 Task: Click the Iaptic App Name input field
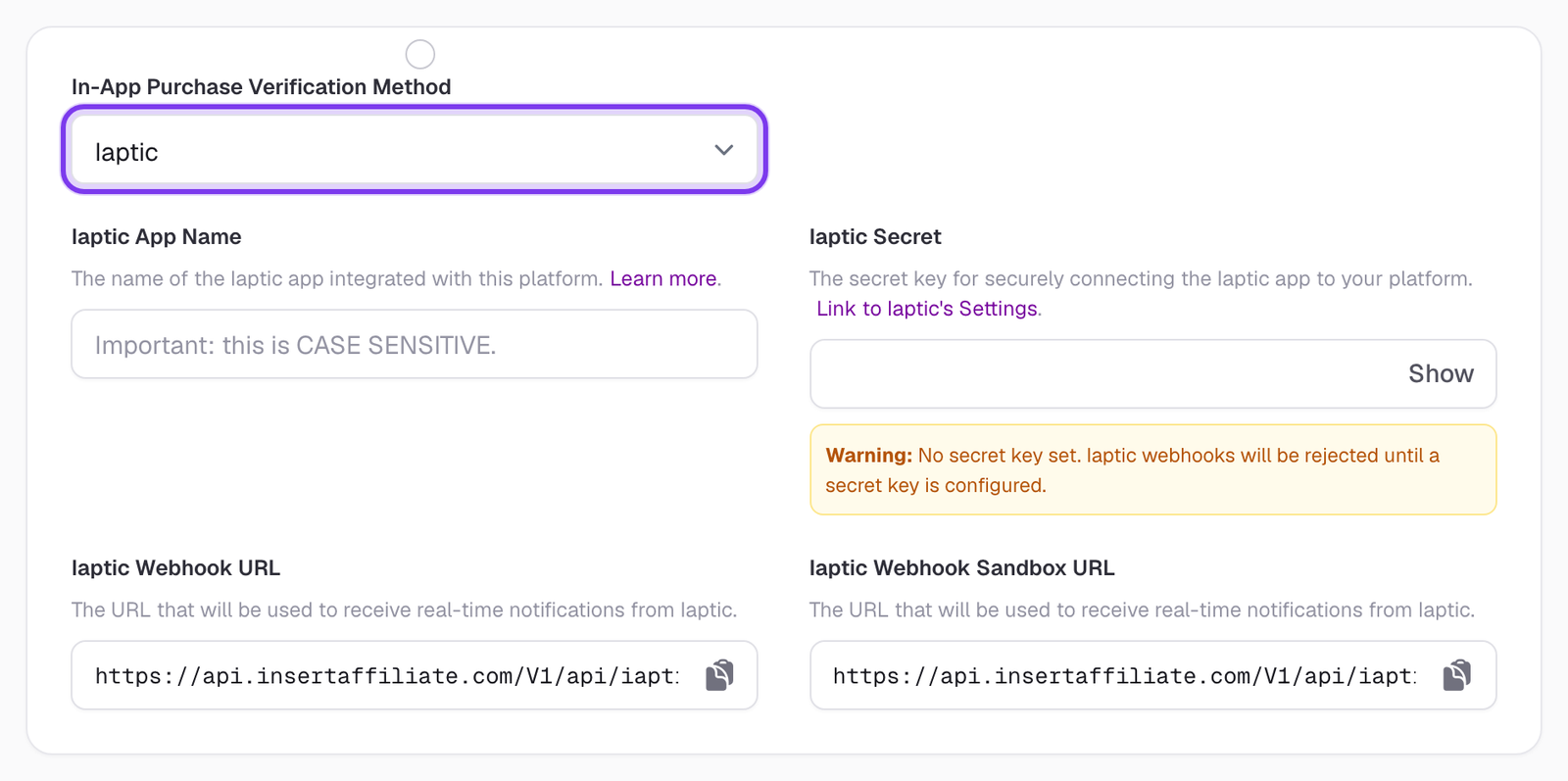(415, 344)
